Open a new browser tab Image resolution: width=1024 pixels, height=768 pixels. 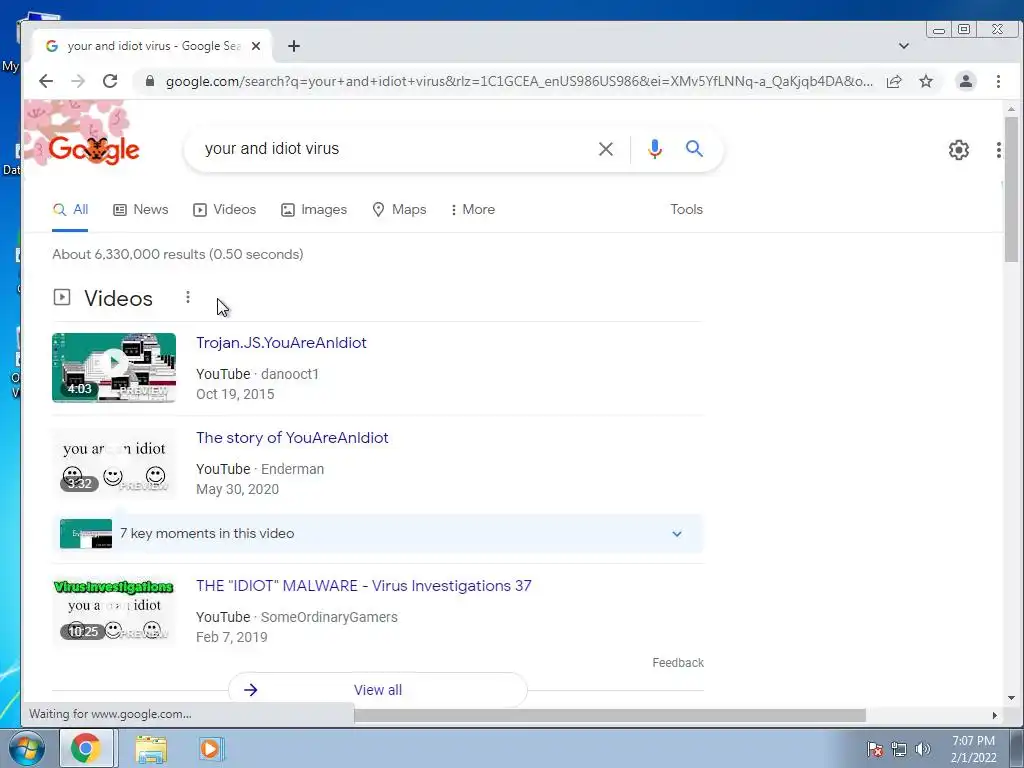(294, 46)
